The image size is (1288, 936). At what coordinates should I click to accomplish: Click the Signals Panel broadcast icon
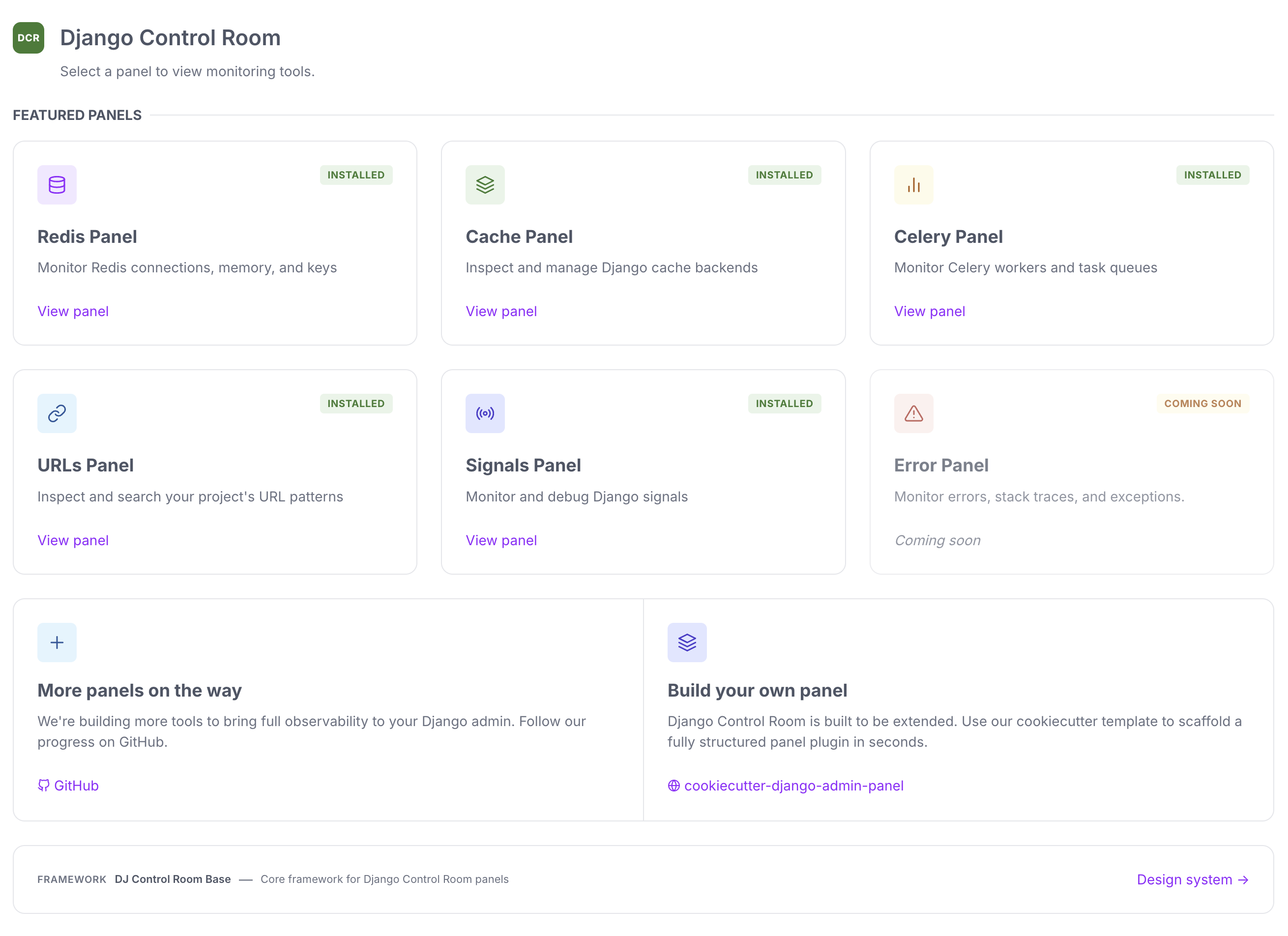(x=485, y=413)
